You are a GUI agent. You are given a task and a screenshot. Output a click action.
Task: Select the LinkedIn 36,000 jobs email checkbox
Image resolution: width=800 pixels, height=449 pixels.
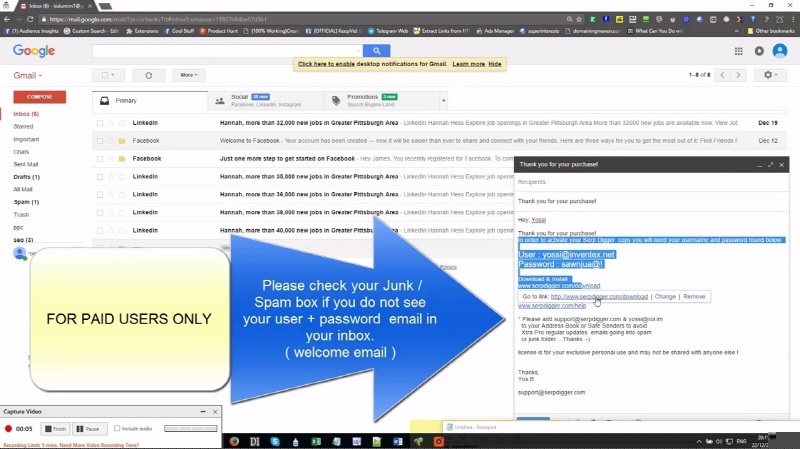(x=100, y=194)
